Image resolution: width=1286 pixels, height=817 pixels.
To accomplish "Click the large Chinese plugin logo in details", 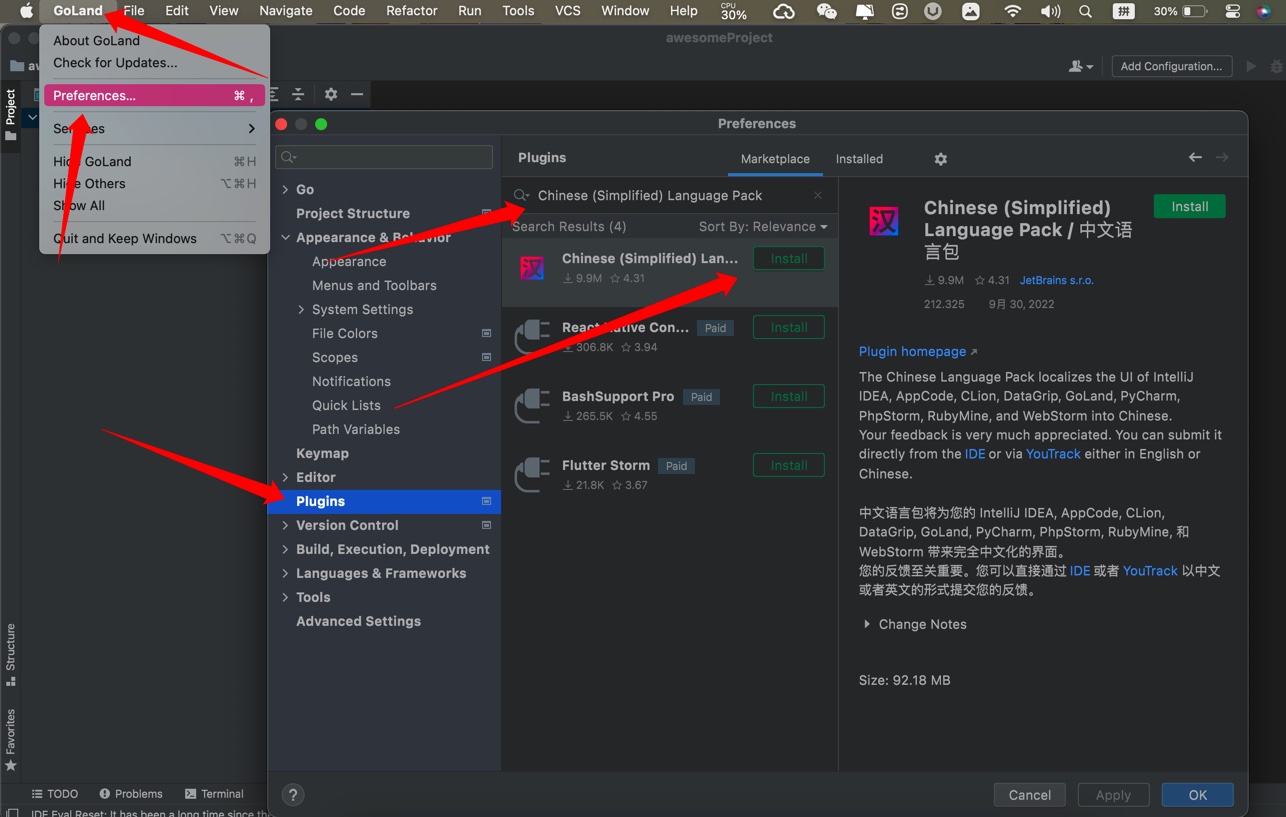I will coord(884,220).
